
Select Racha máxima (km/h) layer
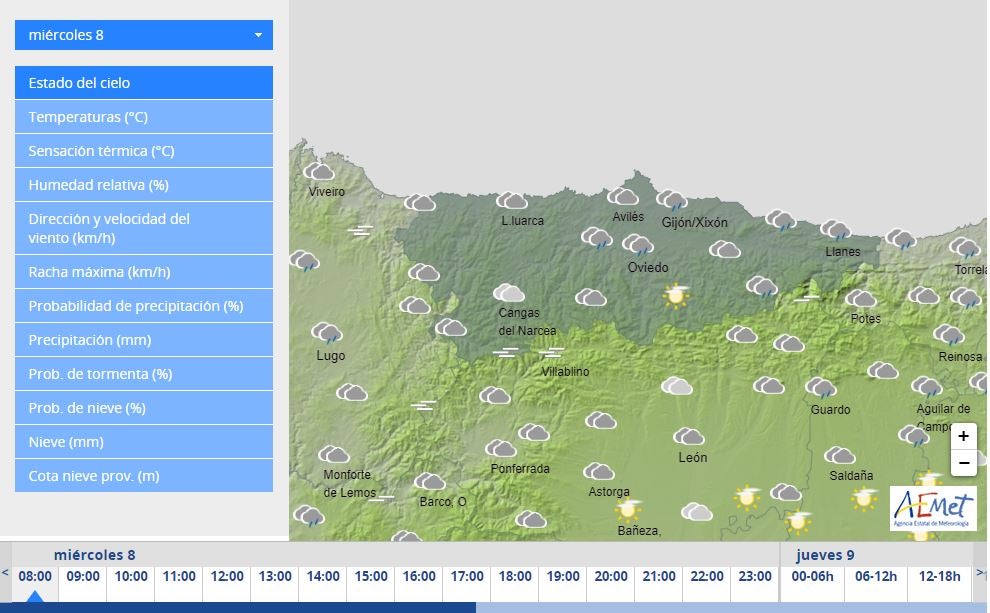pos(144,272)
